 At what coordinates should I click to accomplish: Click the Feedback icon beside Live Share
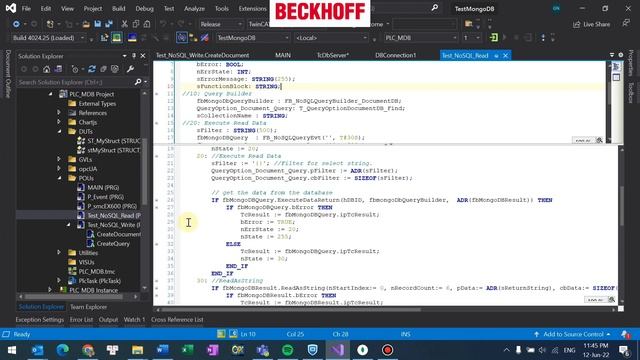[626, 24]
